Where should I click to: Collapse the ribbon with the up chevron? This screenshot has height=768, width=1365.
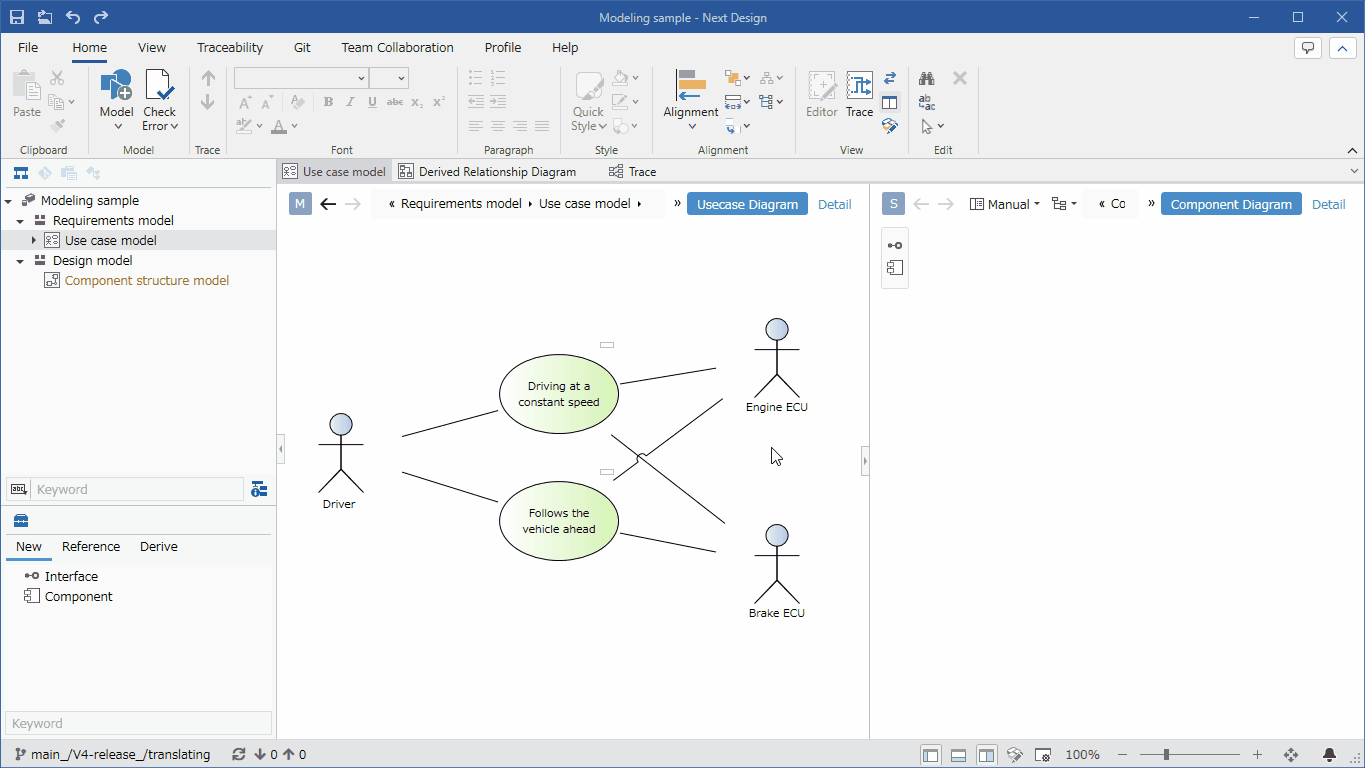point(1353,150)
